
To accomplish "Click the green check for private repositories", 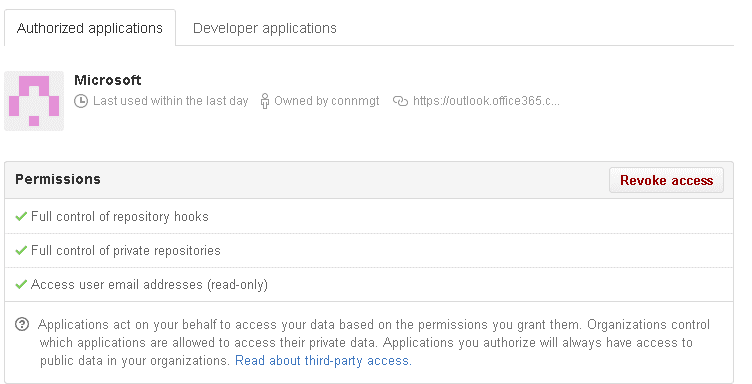I will (x=21, y=251).
